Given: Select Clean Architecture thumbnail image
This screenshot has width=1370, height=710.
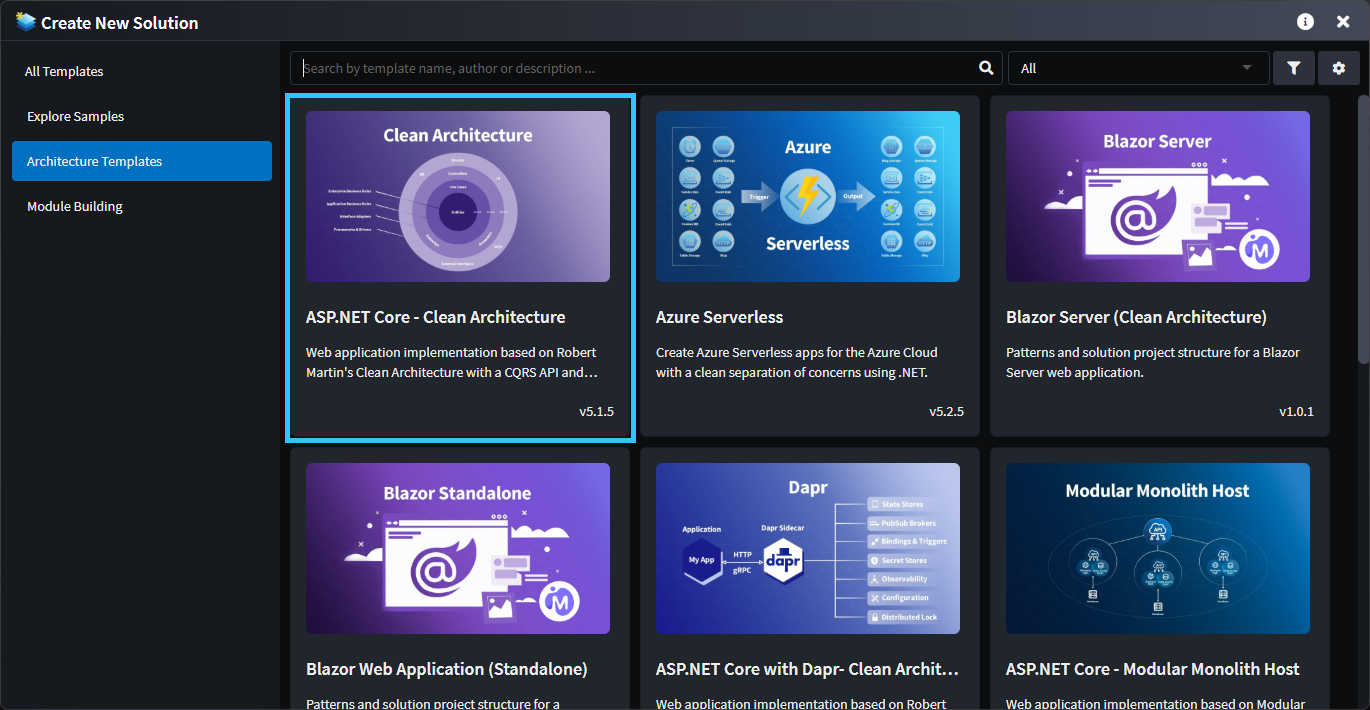Looking at the screenshot, I should pyautogui.click(x=458, y=196).
